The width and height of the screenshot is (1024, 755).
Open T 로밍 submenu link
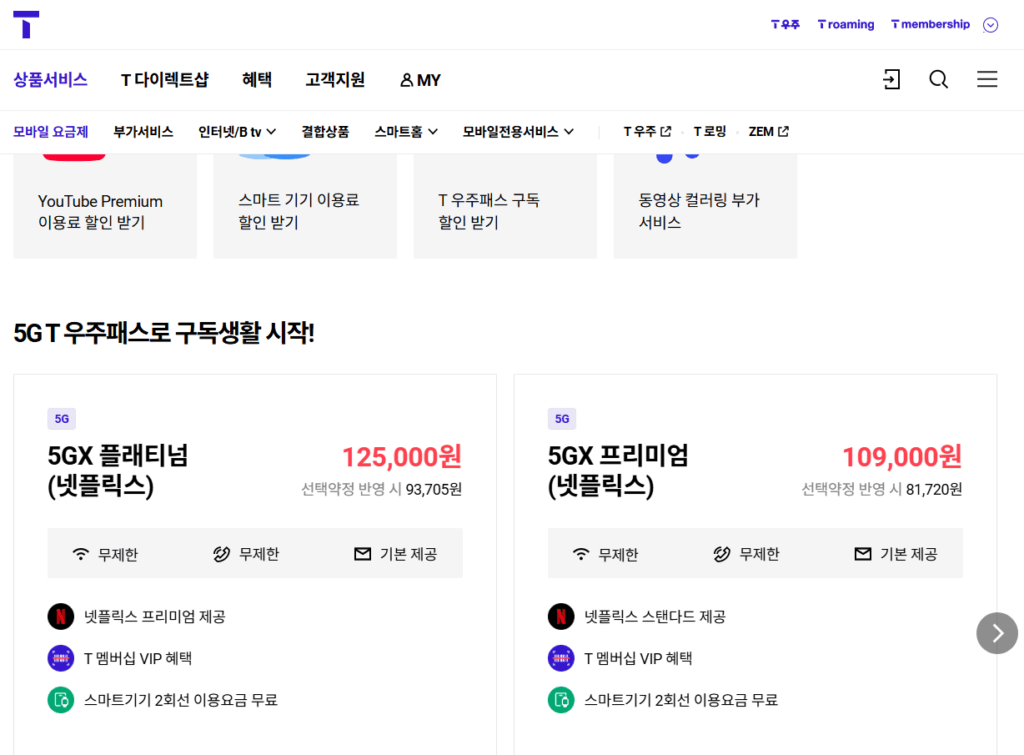click(709, 132)
